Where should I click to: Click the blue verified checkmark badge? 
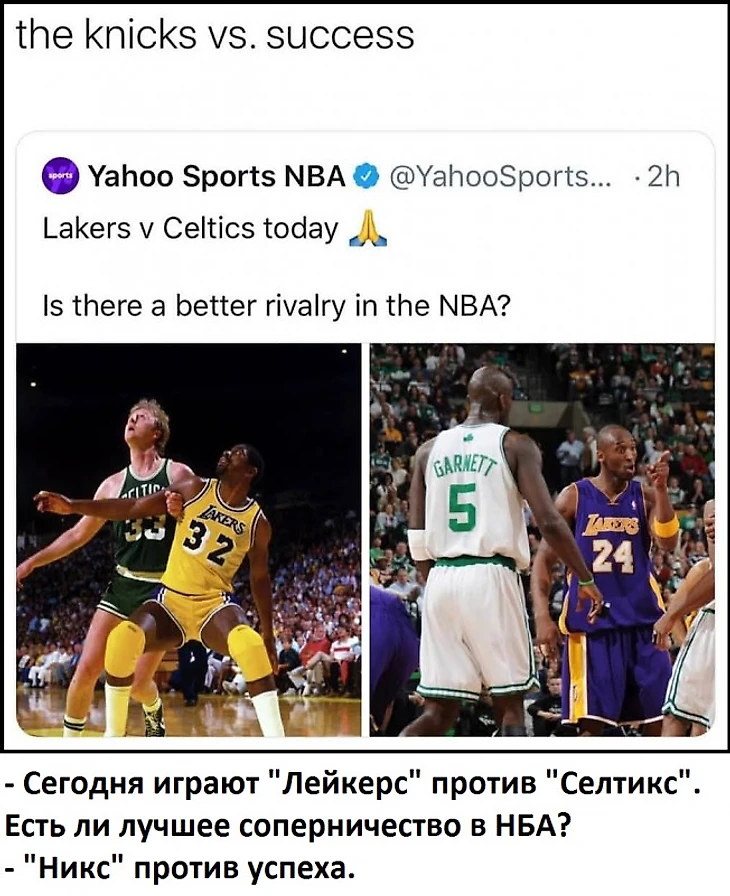[366, 177]
